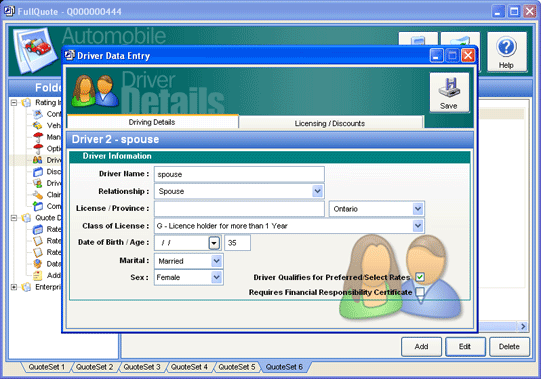541x379 pixels.
Task: Click the Dat tree item icon
Action: tap(38, 264)
